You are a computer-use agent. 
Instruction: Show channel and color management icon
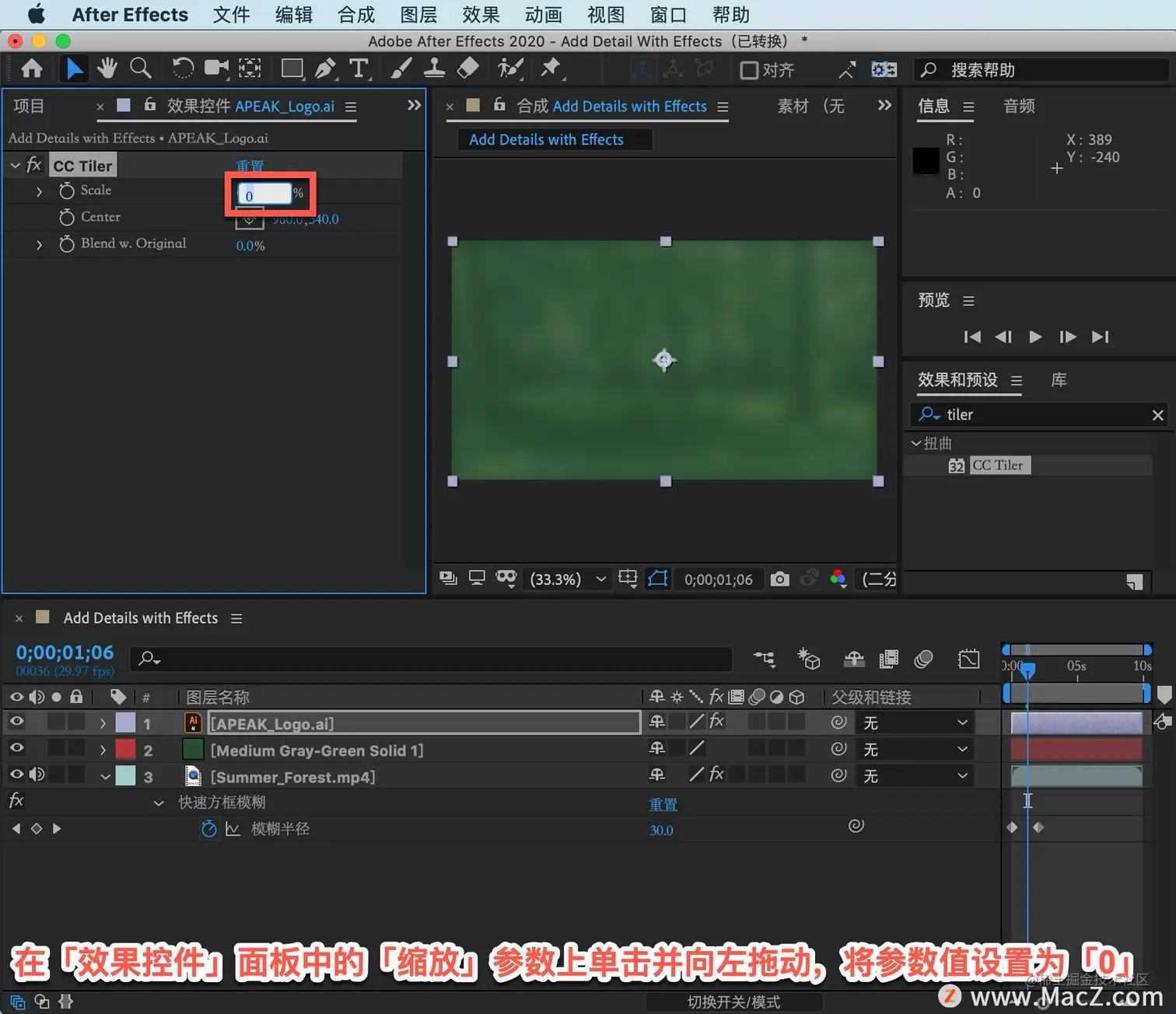838,579
